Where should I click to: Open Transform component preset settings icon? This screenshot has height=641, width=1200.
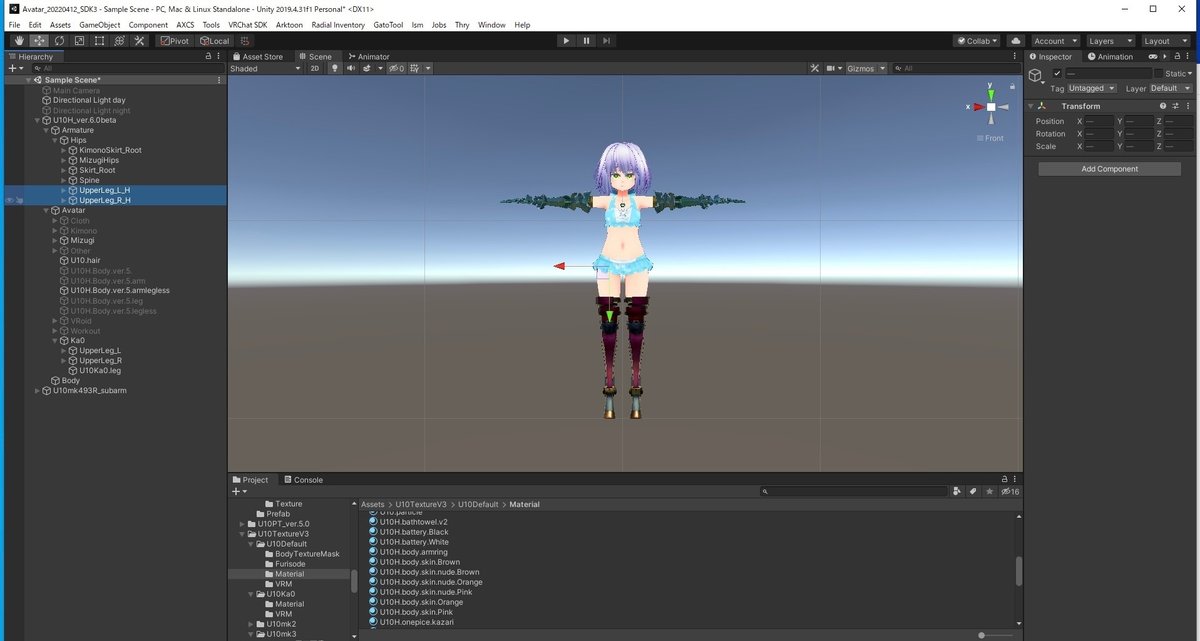[1175, 105]
